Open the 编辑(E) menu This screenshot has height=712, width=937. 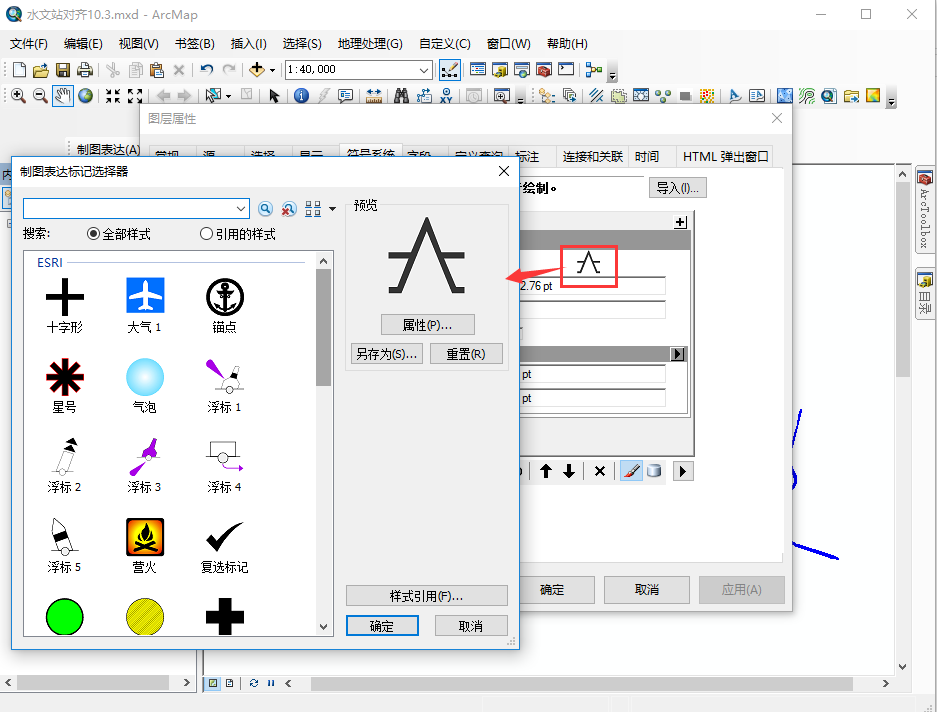click(83, 44)
